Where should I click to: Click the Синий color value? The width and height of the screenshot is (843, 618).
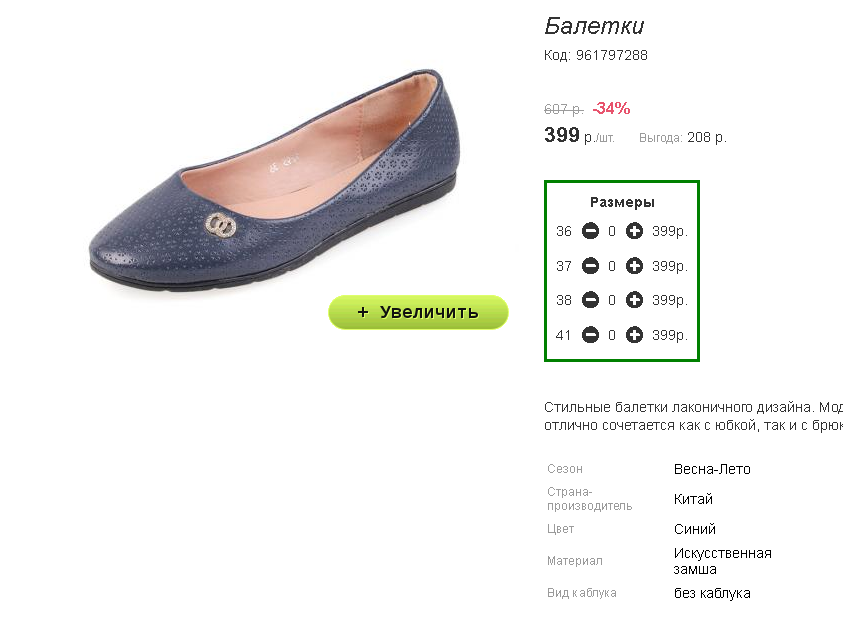click(x=695, y=529)
